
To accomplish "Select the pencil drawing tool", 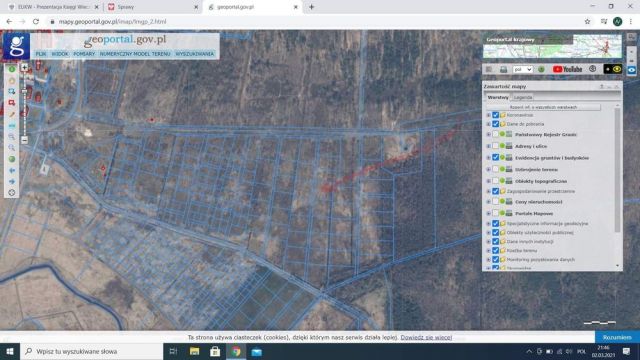I will click(12, 115).
